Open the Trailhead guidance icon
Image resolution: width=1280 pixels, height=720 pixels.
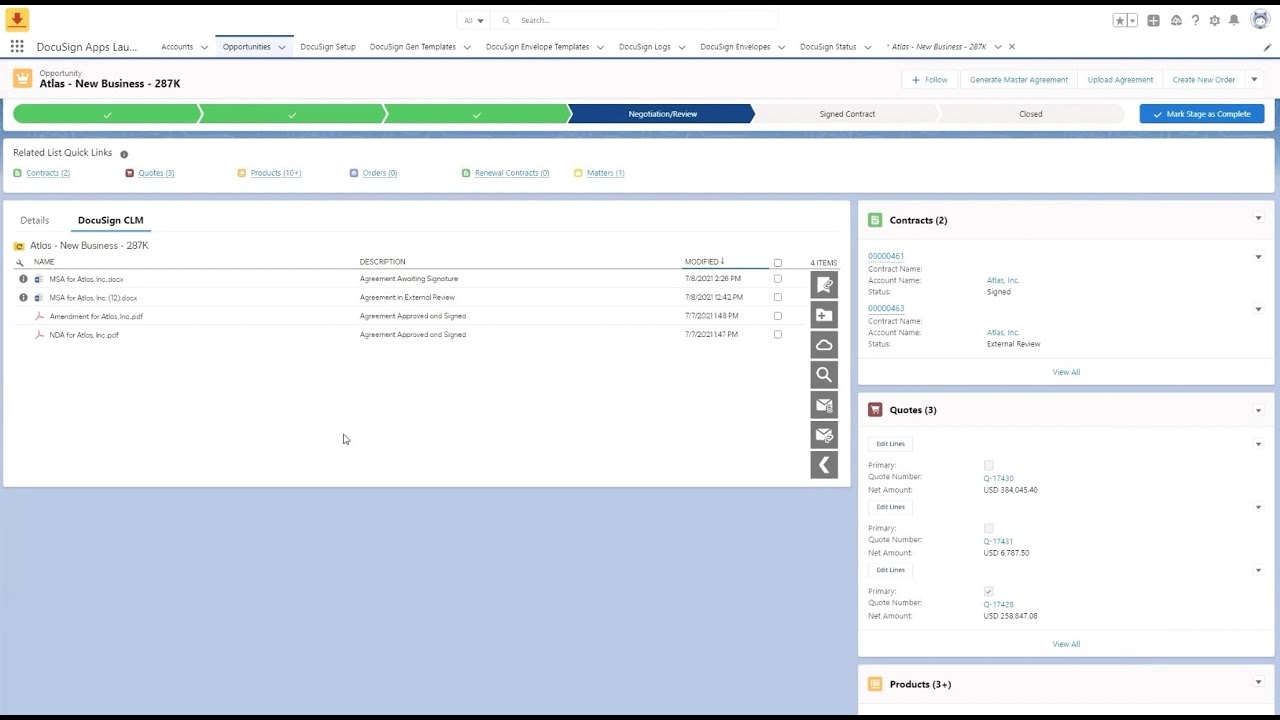click(x=1176, y=20)
